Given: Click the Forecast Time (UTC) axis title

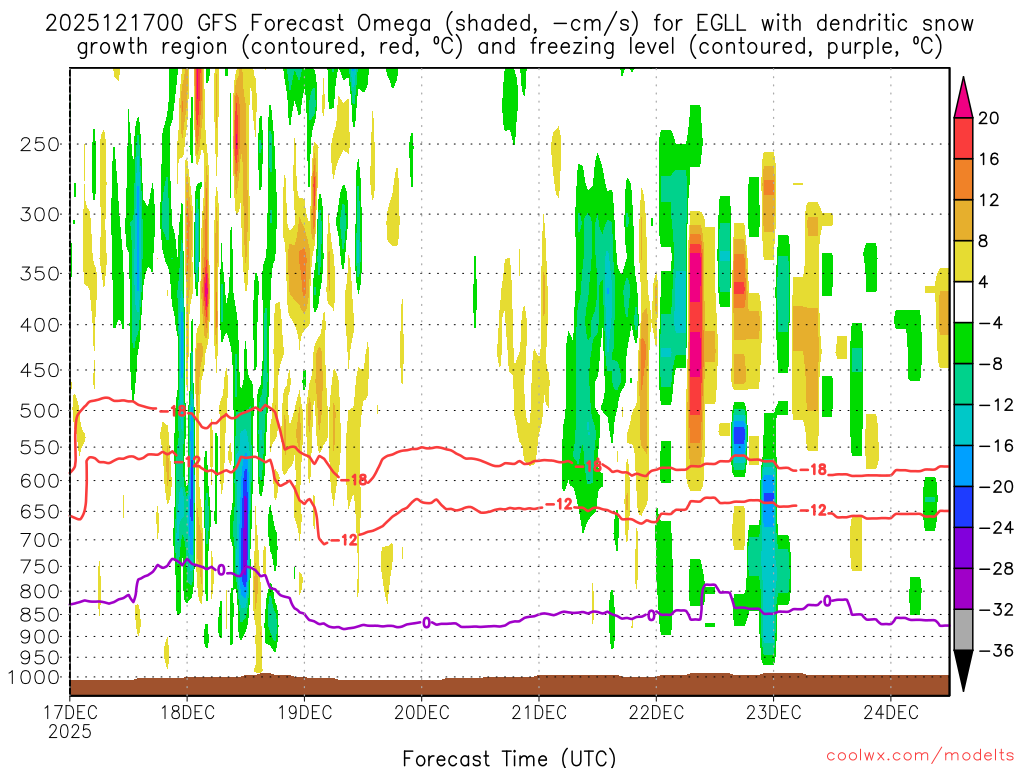Looking at the screenshot, I should click(x=509, y=757).
